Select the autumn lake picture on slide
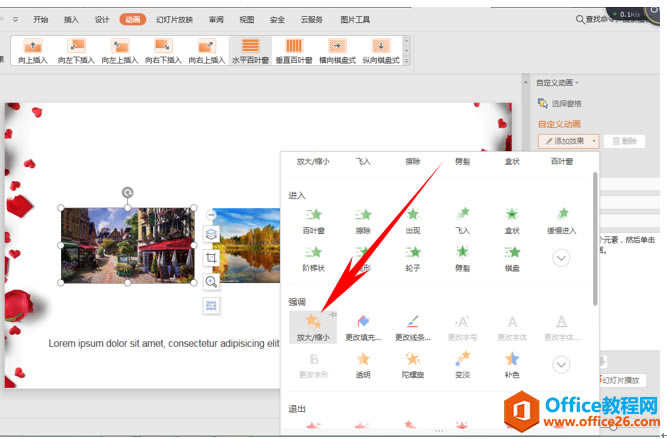 point(247,245)
